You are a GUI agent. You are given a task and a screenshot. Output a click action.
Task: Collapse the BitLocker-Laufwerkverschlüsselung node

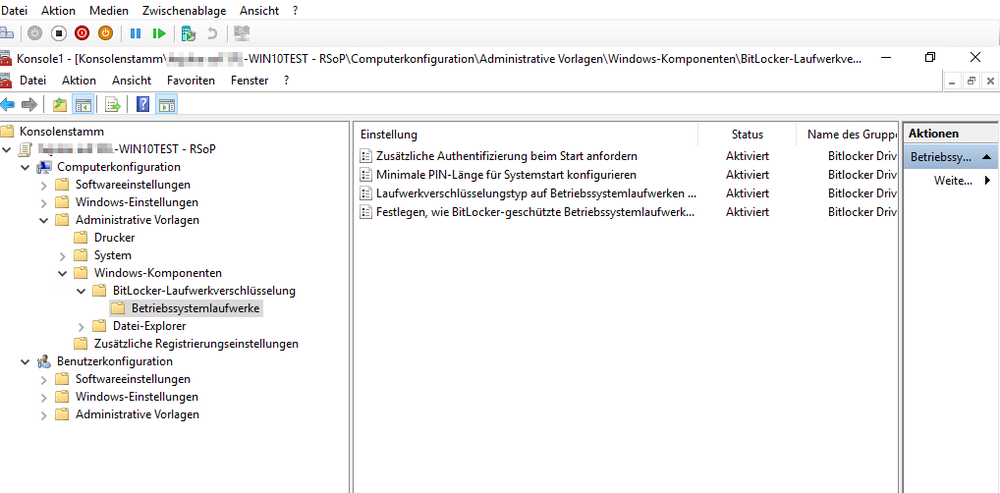(x=81, y=291)
